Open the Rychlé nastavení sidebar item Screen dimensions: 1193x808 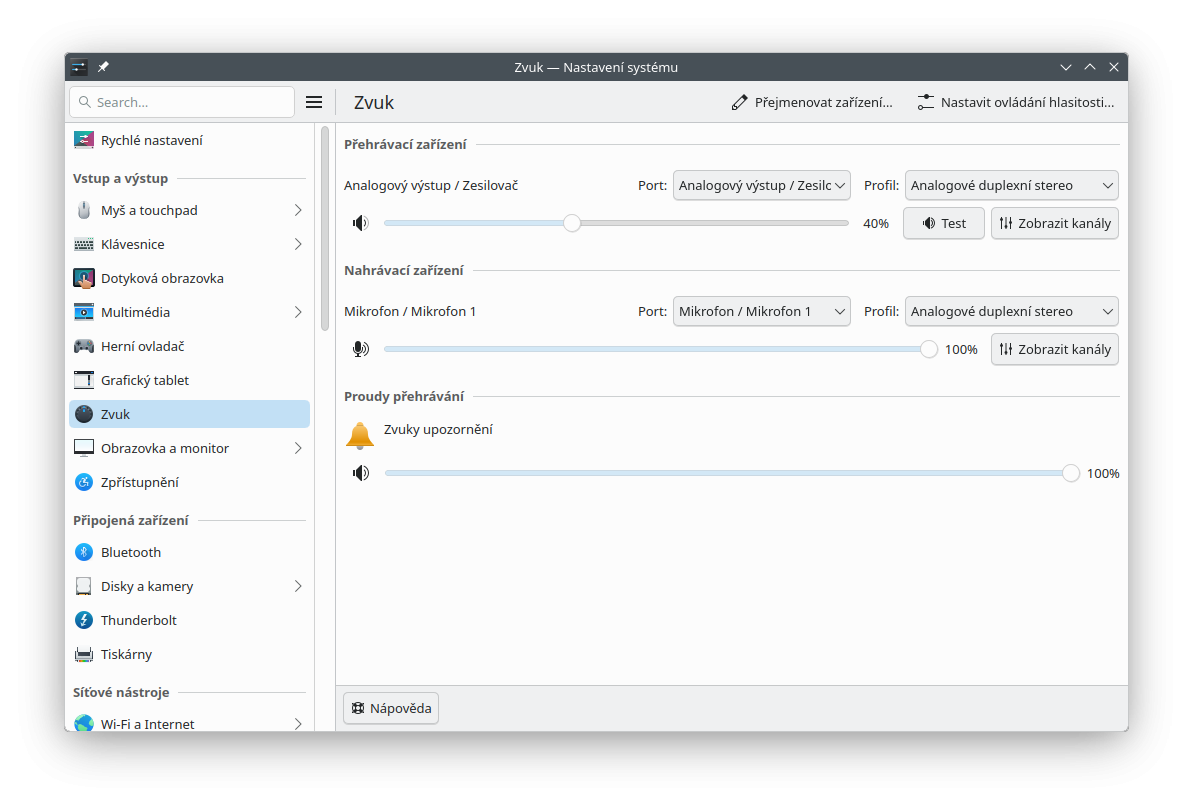151,140
